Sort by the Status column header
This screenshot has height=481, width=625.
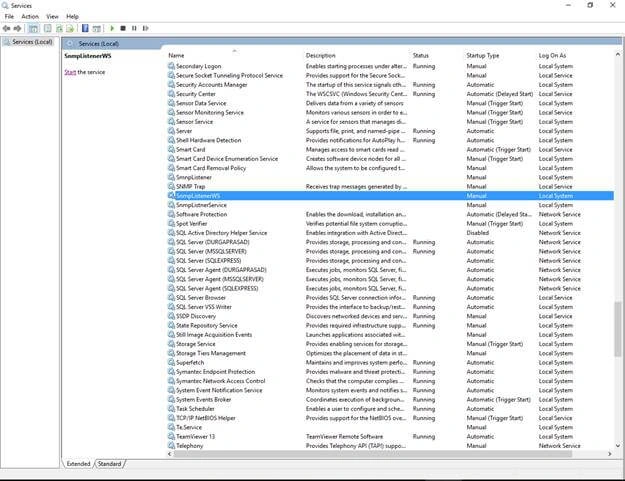point(421,56)
